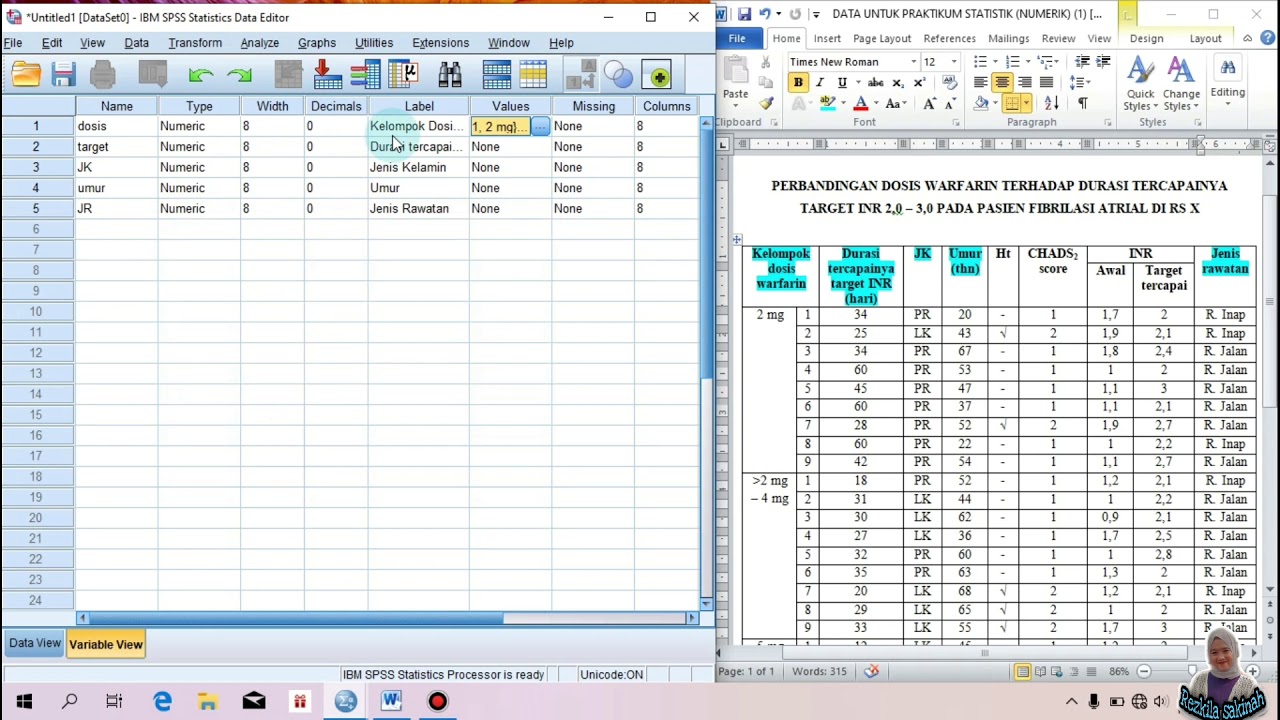Open Word's File backstage button

pyautogui.click(x=737, y=38)
